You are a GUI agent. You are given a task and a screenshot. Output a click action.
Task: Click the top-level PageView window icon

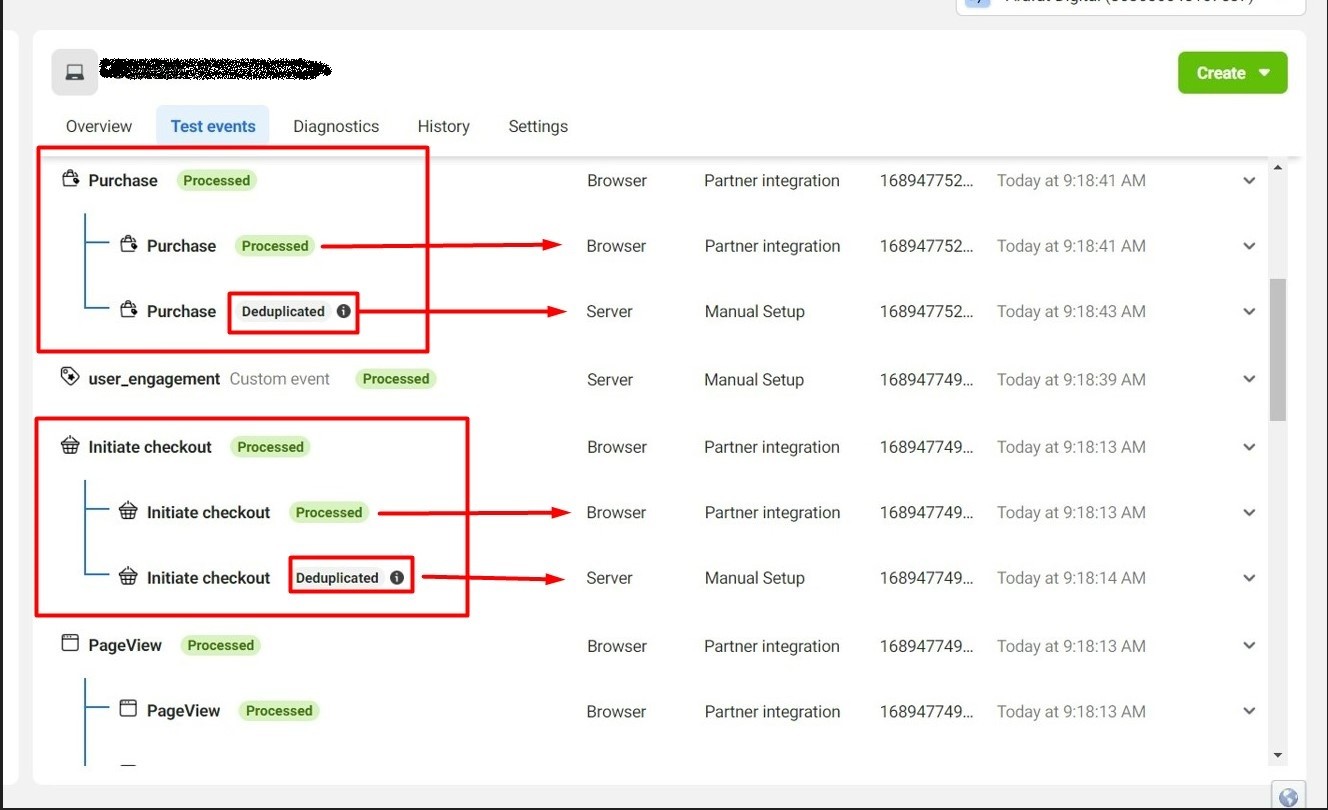70,644
